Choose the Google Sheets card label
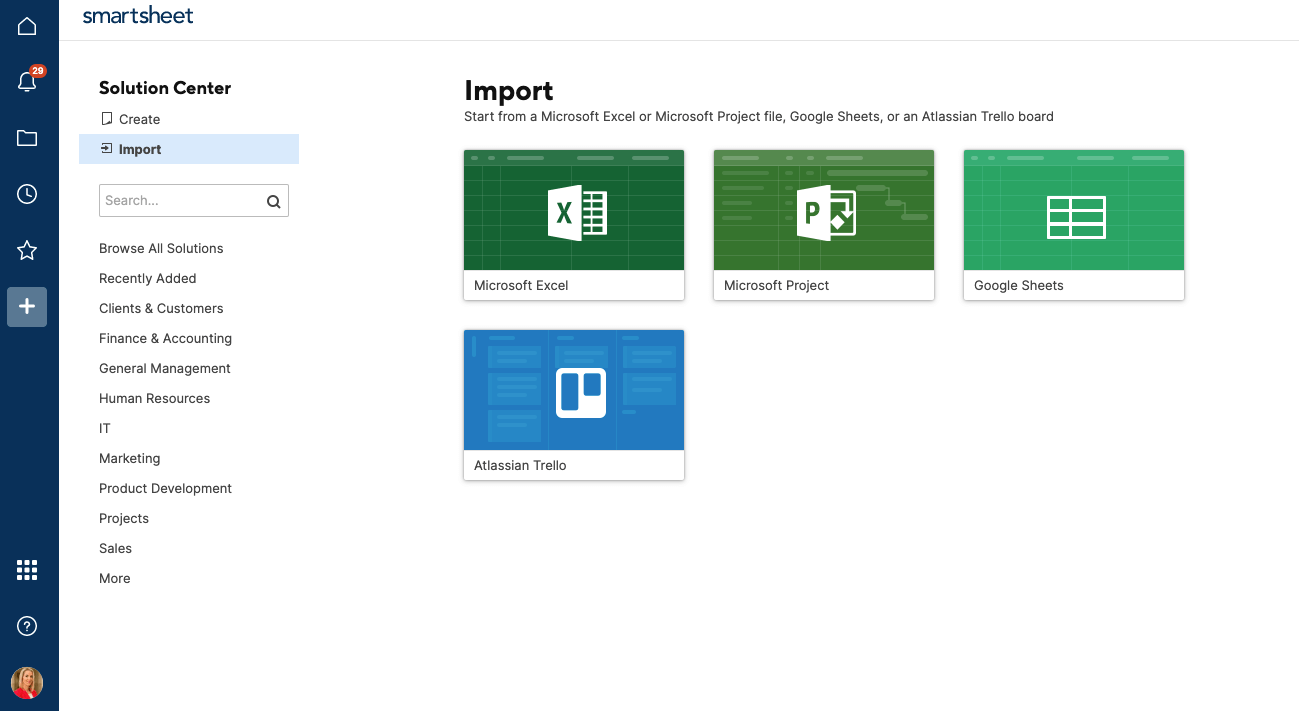This screenshot has width=1299, height=711. (1019, 285)
